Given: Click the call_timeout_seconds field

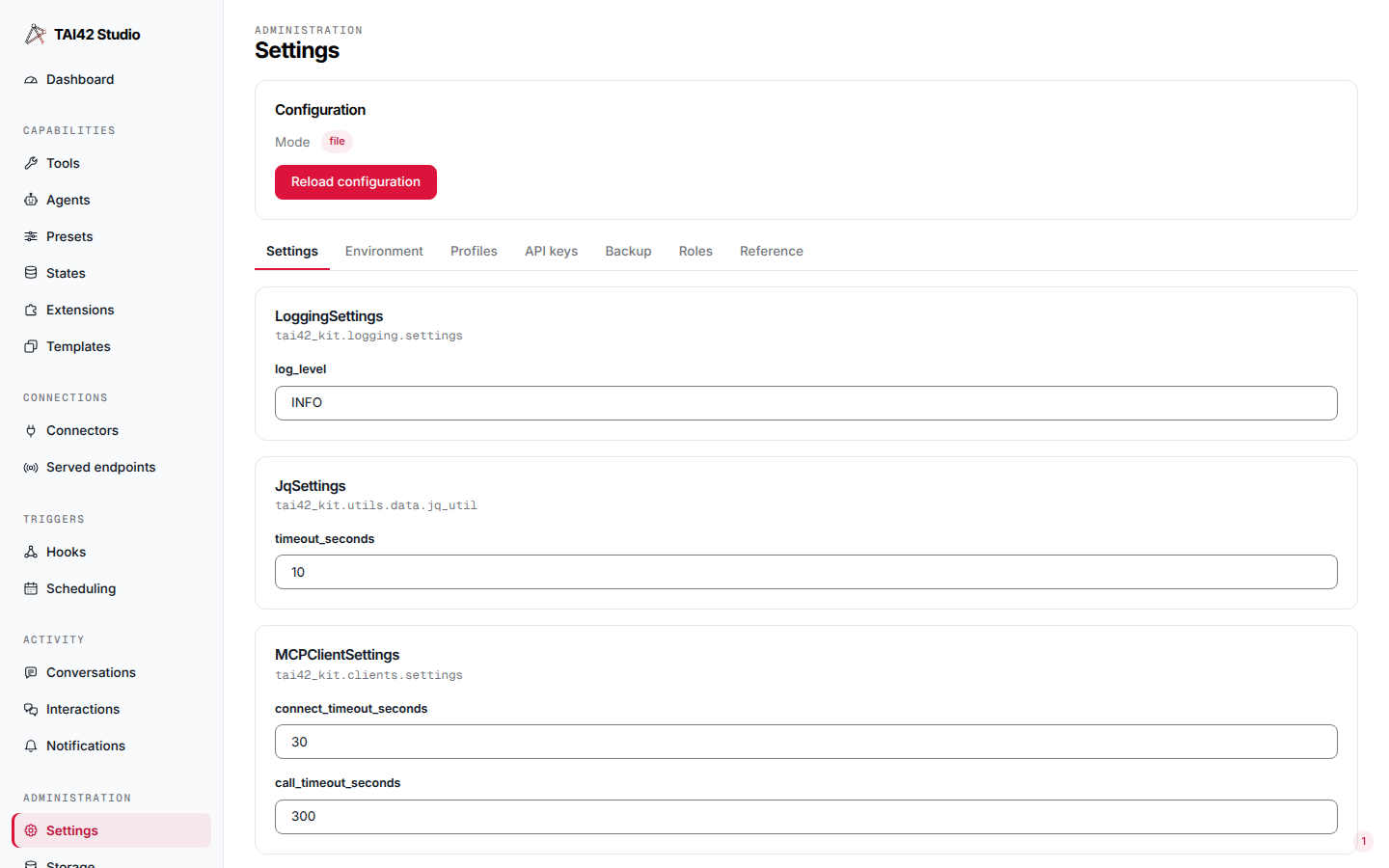Looking at the screenshot, I should (806, 817).
